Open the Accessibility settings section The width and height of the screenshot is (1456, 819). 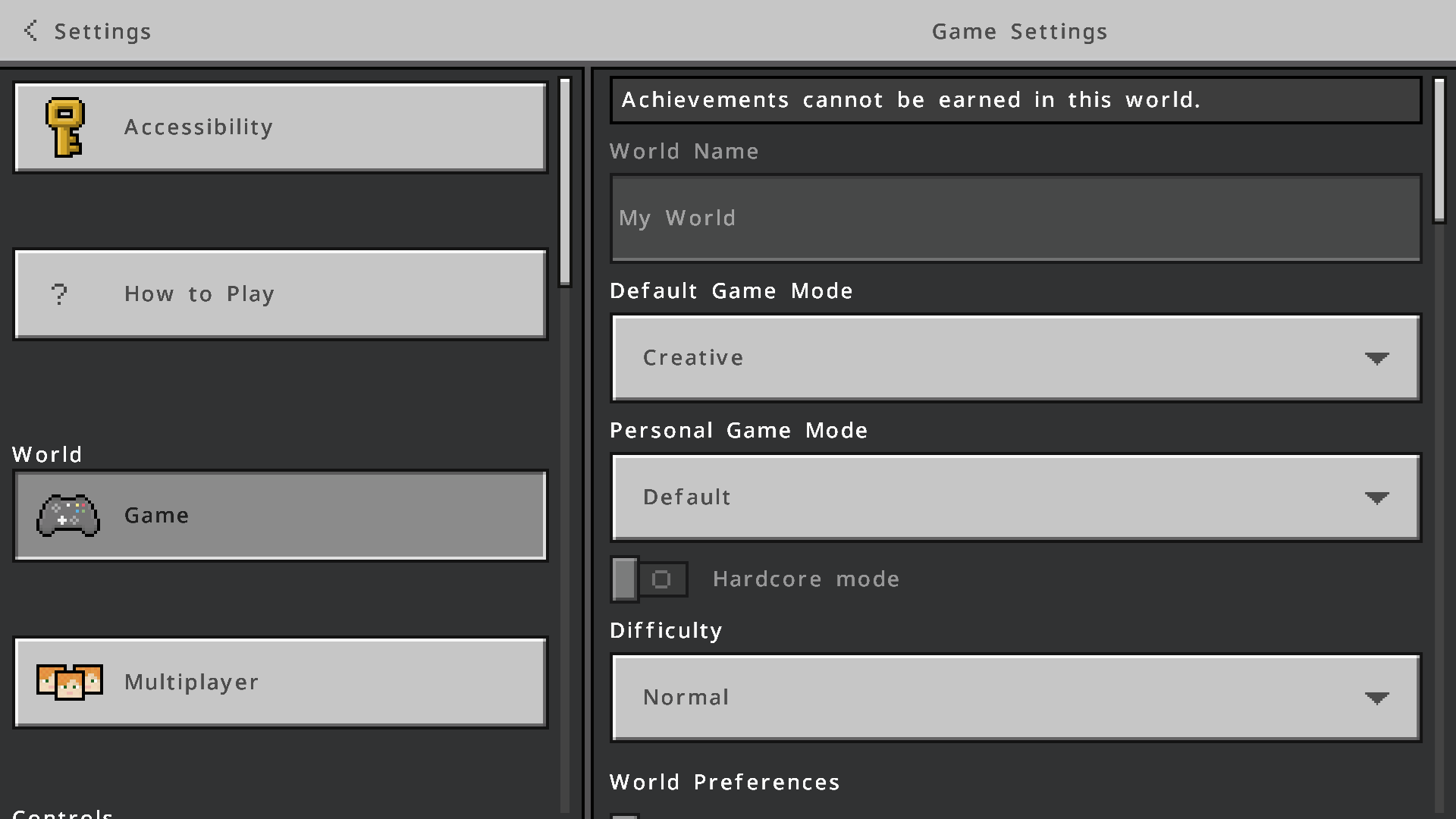(x=281, y=127)
